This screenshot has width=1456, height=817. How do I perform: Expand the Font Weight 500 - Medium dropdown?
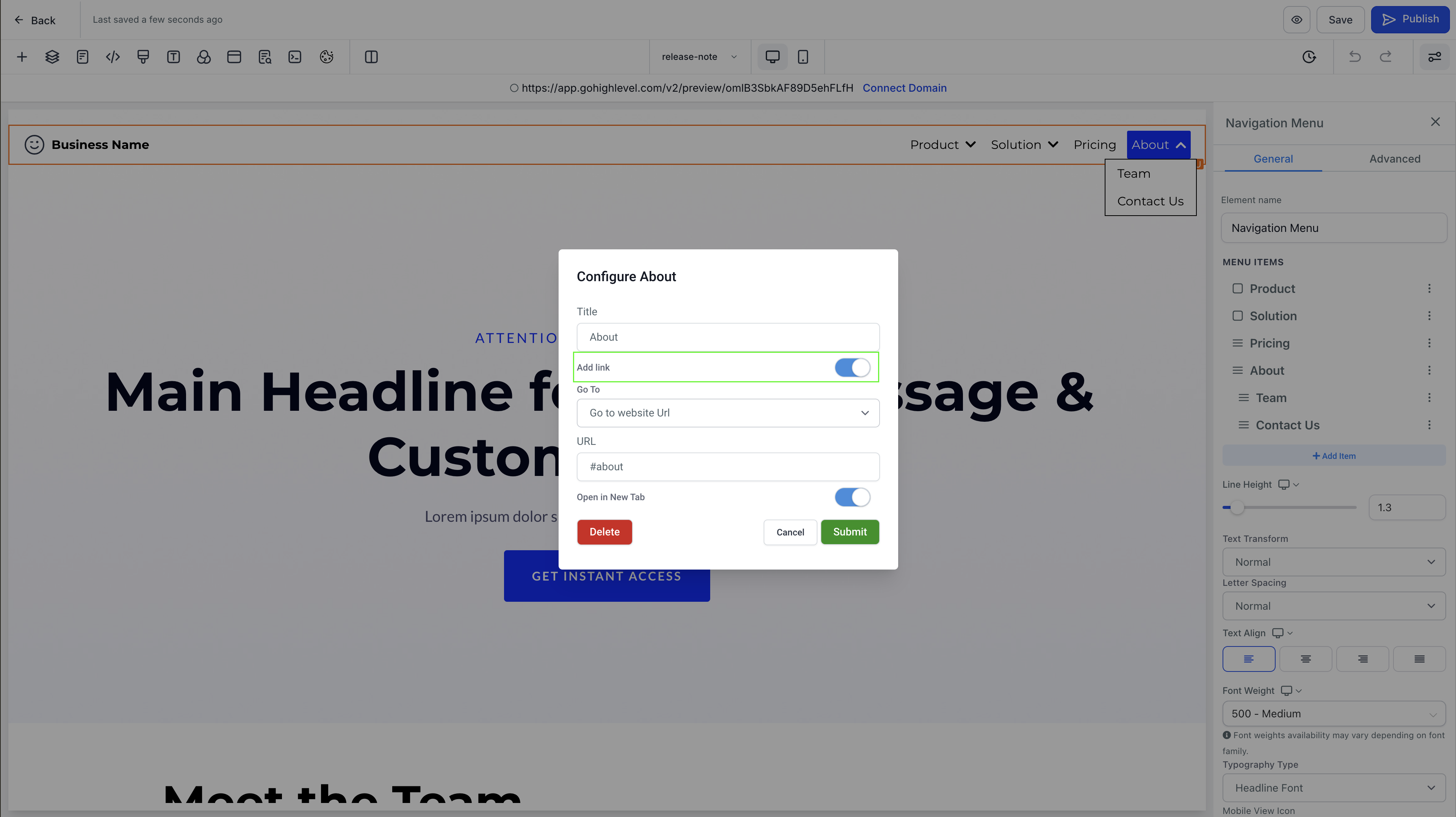(x=1334, y=714)
